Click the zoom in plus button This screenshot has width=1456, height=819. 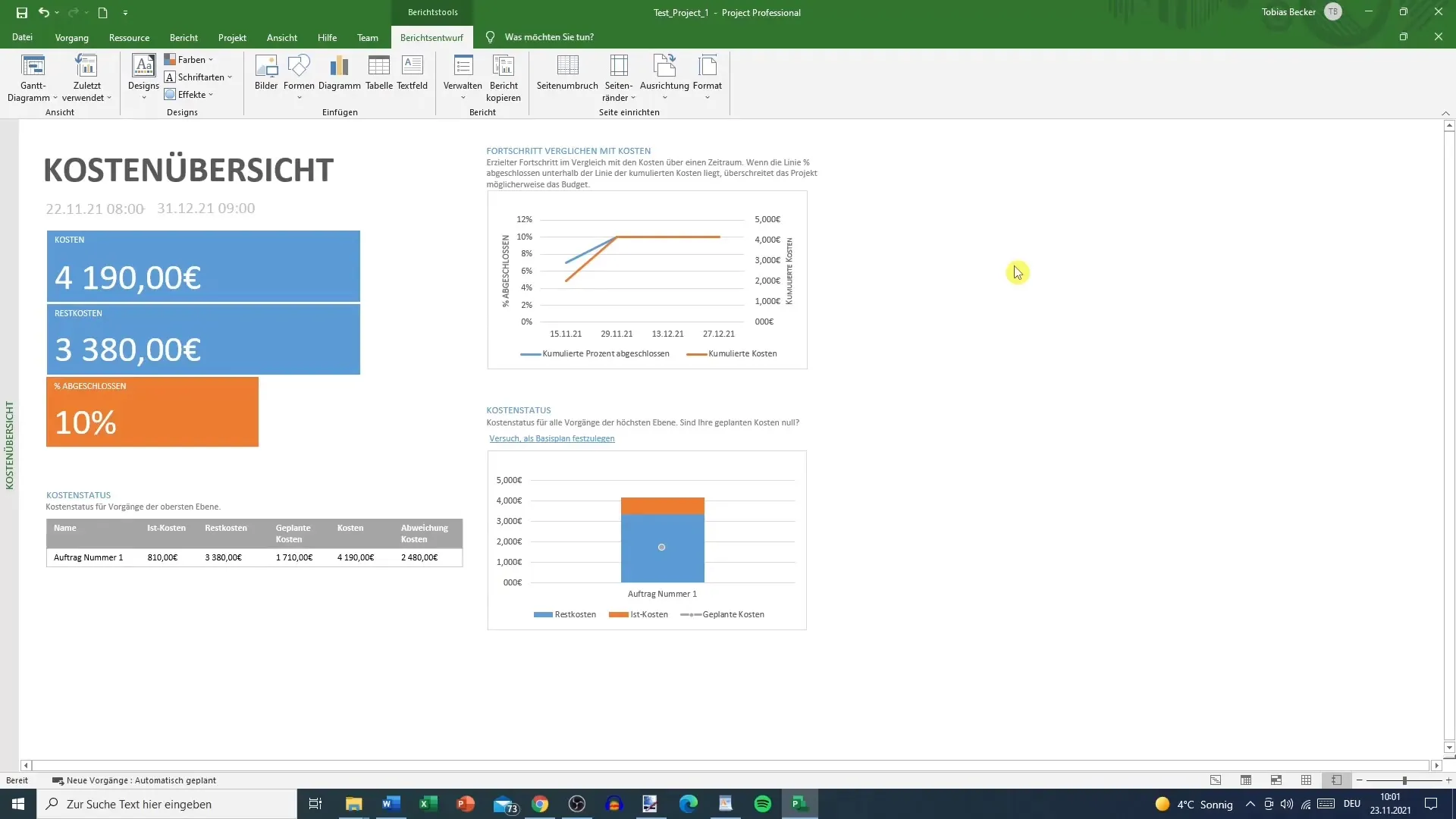pos(1448,780)
